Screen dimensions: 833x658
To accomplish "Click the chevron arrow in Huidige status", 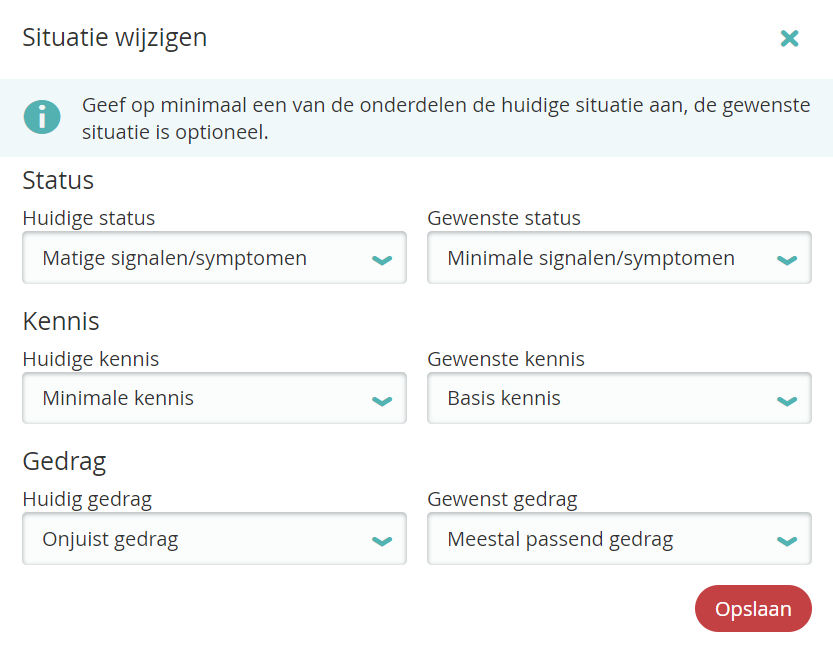I will point(381,260).
